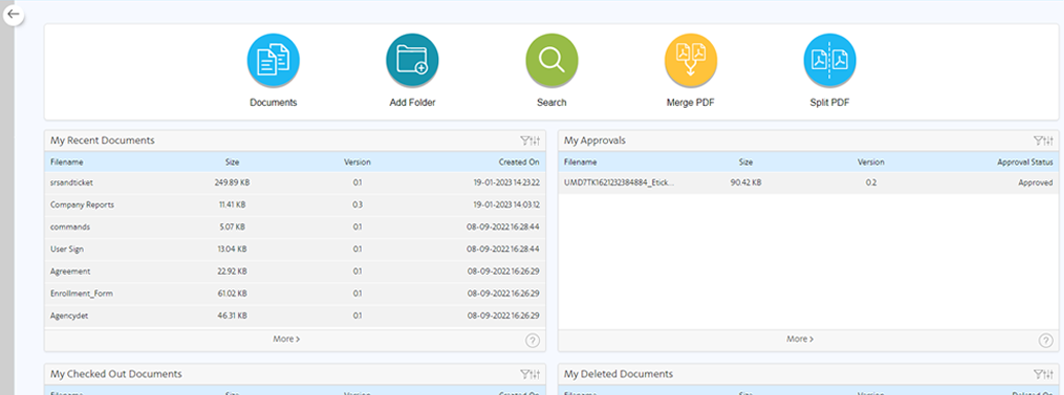This screenshot has width=1064, height=395.
Task: Open the UMD7TK1621232384884_Etick approval file
Action: click(620, 183)
